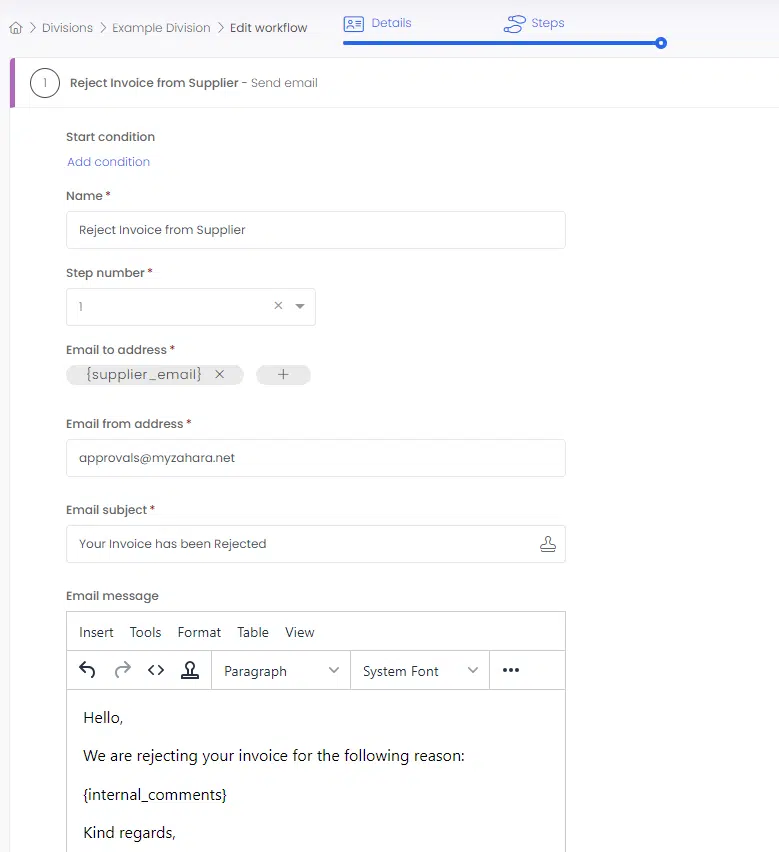Open the Tools menu
Image resolution: width=779 pixels, height=852 pixels.
point(146,632)
